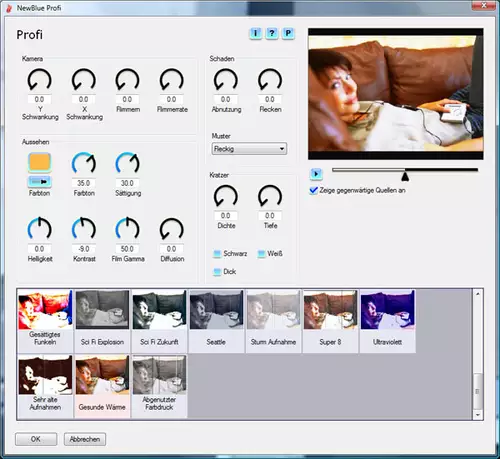The image size is (500, 459).
Task: Close the NewBlue Profi window
Action: click(x=484, y=5)
